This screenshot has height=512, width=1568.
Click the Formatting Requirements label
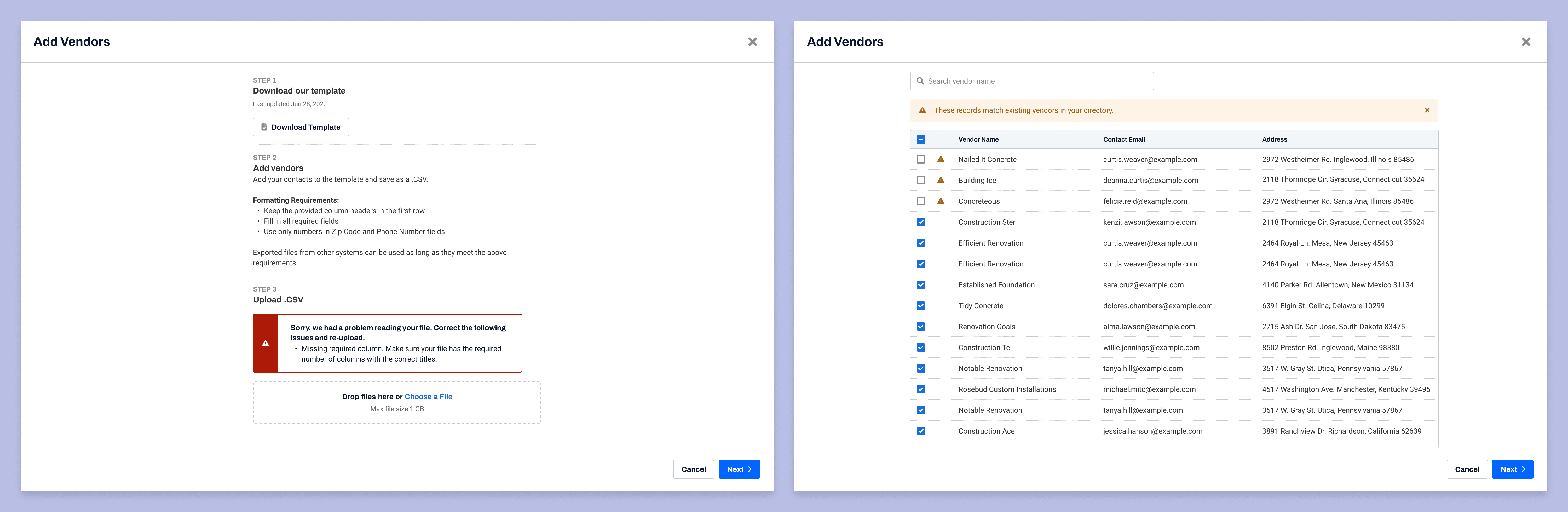[x=296, y=200]
